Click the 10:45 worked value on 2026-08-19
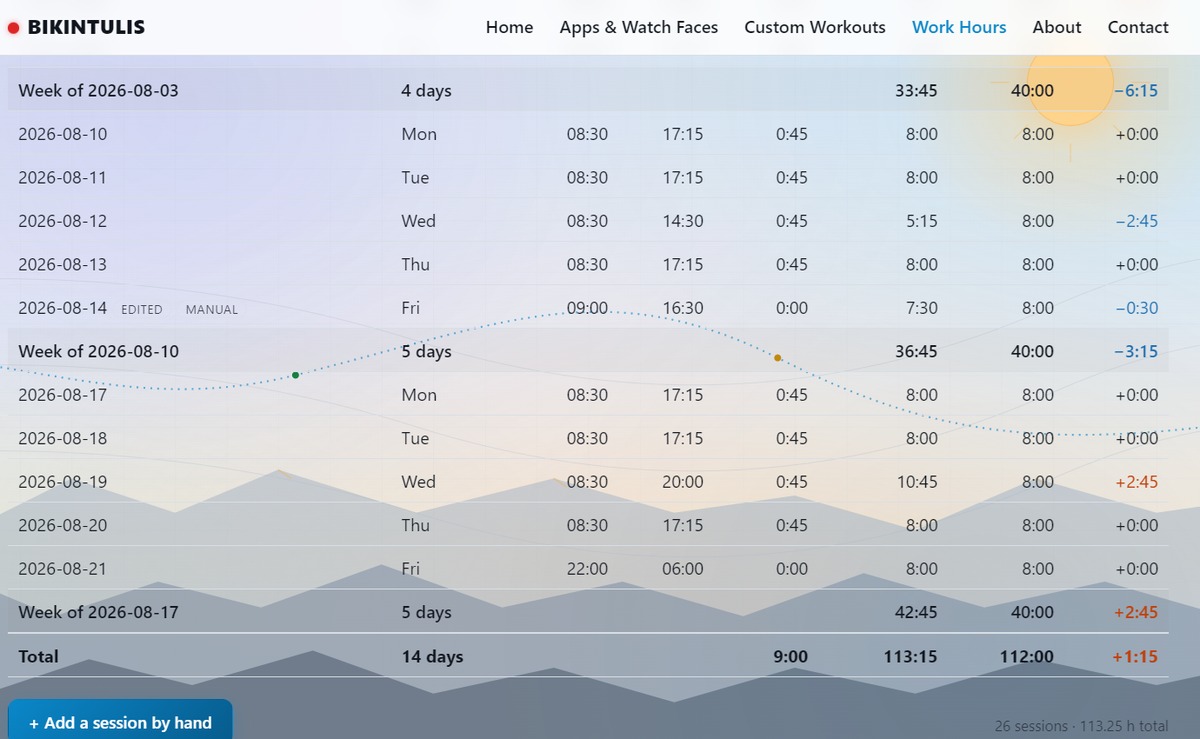Viewport: 1200px width, 739px height. [x=917, y=482]
